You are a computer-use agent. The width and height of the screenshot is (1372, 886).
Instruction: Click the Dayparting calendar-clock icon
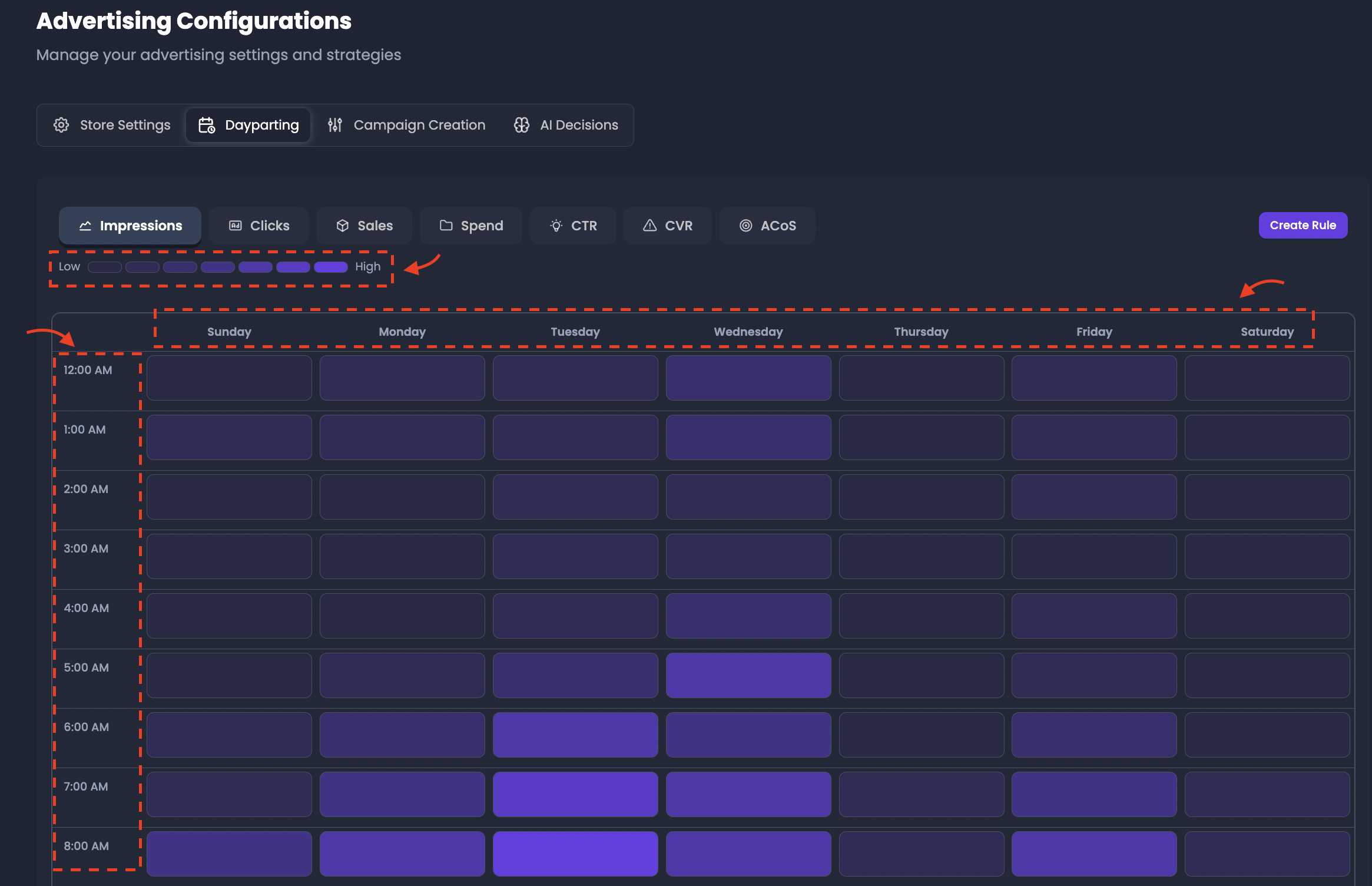(207, 125)
